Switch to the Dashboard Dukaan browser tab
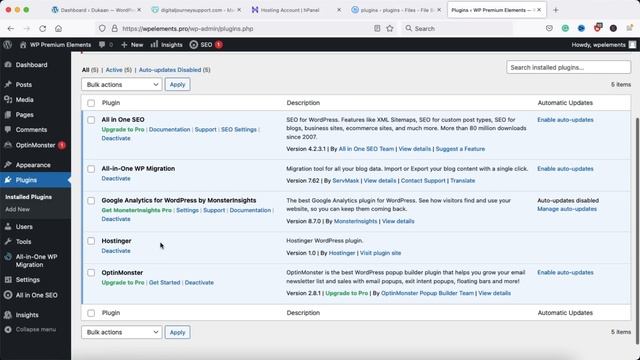 pyautogui.click(x=96, y=10)
